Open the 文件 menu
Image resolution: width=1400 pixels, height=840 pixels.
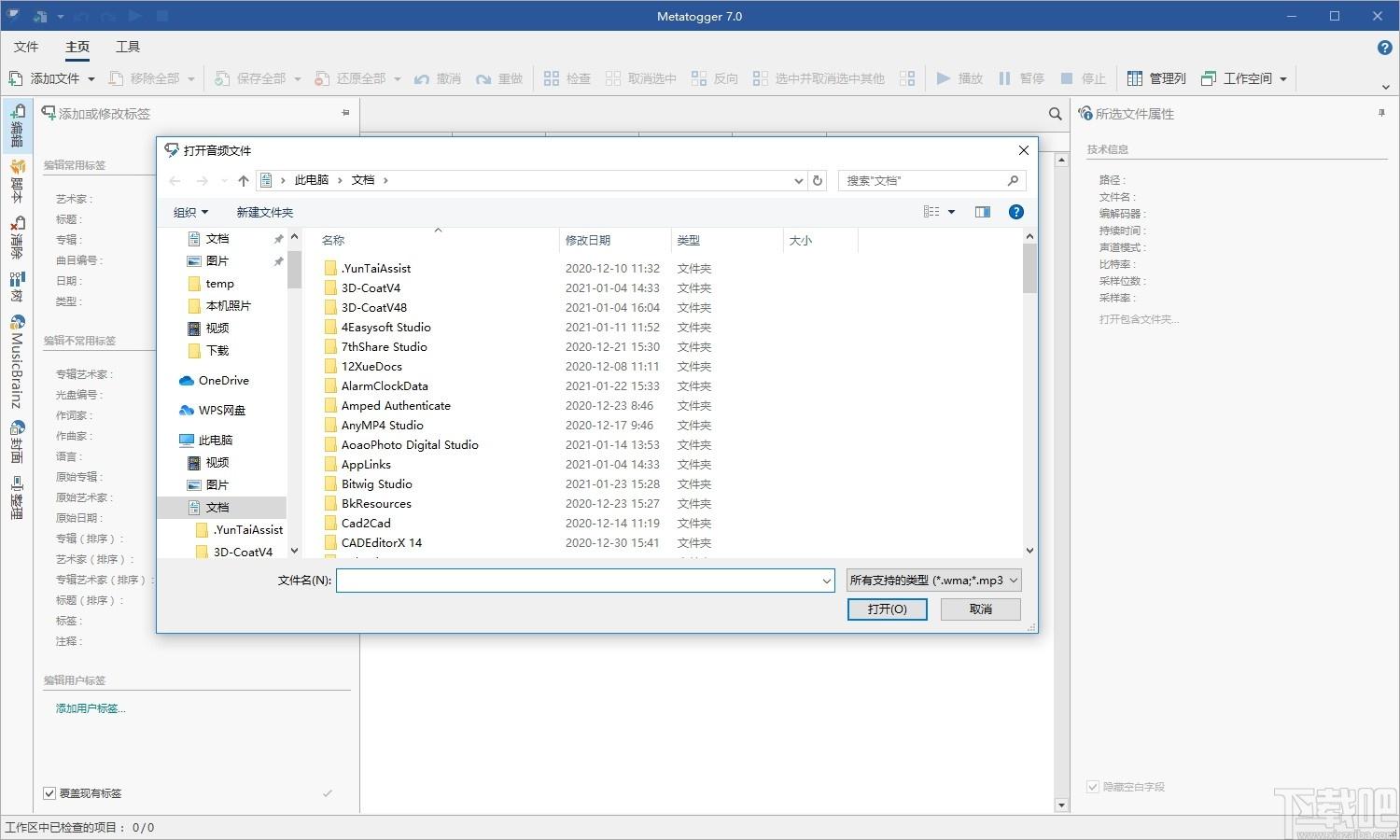(26, 47)
